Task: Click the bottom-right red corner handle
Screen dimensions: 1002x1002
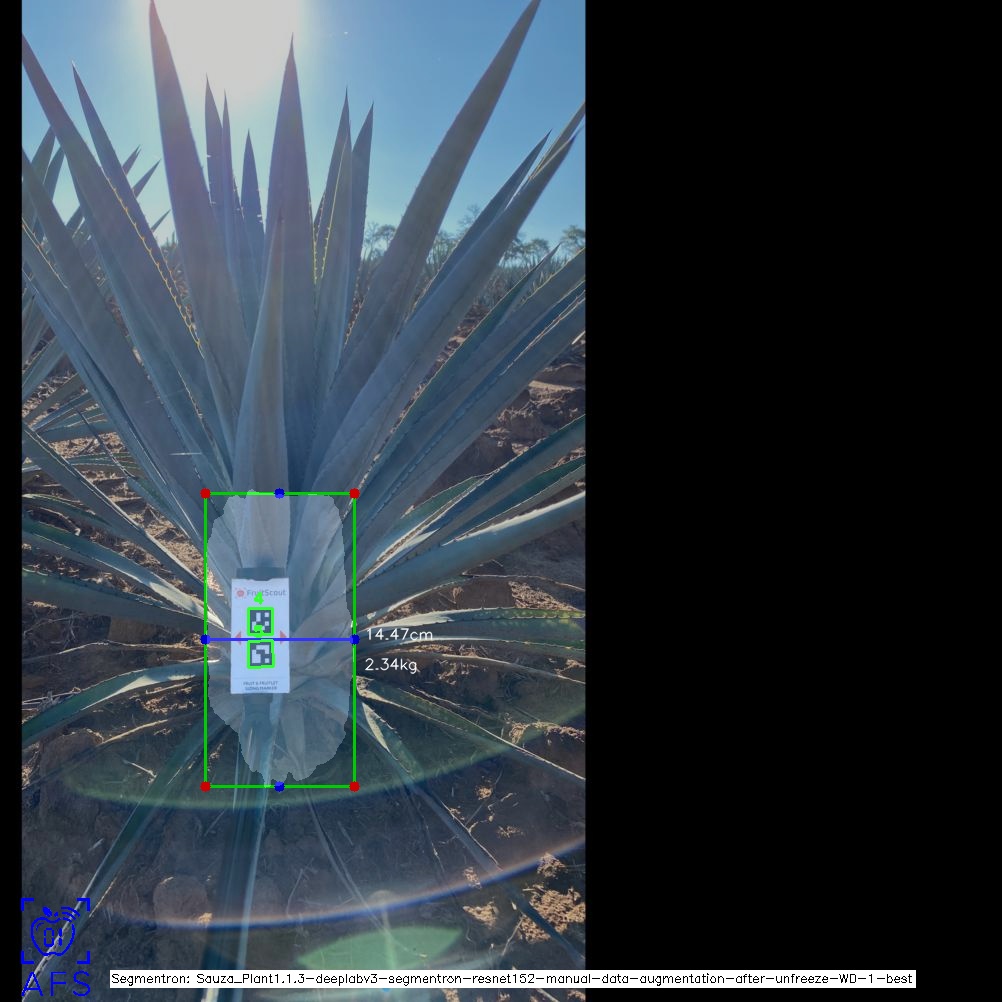Action: click(354, 787)
